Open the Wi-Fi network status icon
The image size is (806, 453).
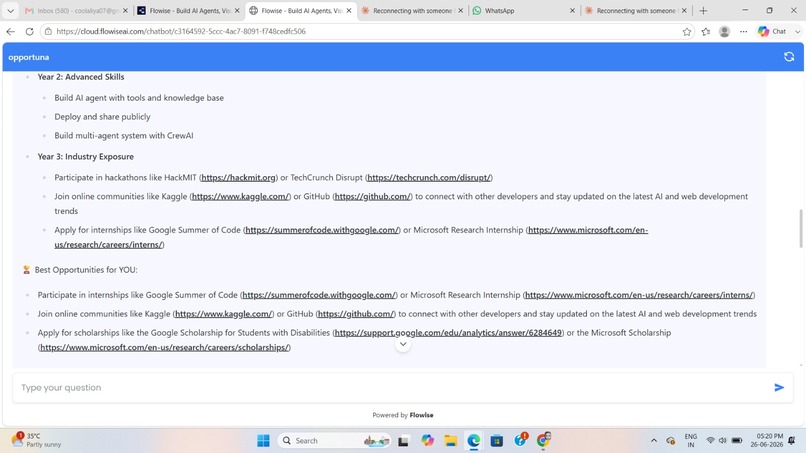tap(710, 441)
